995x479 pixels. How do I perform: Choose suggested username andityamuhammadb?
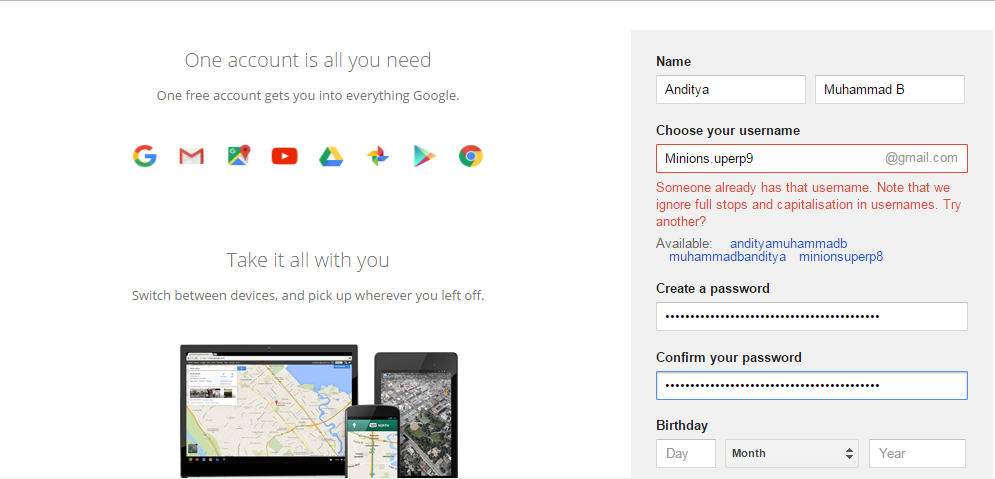pos(789,244)
